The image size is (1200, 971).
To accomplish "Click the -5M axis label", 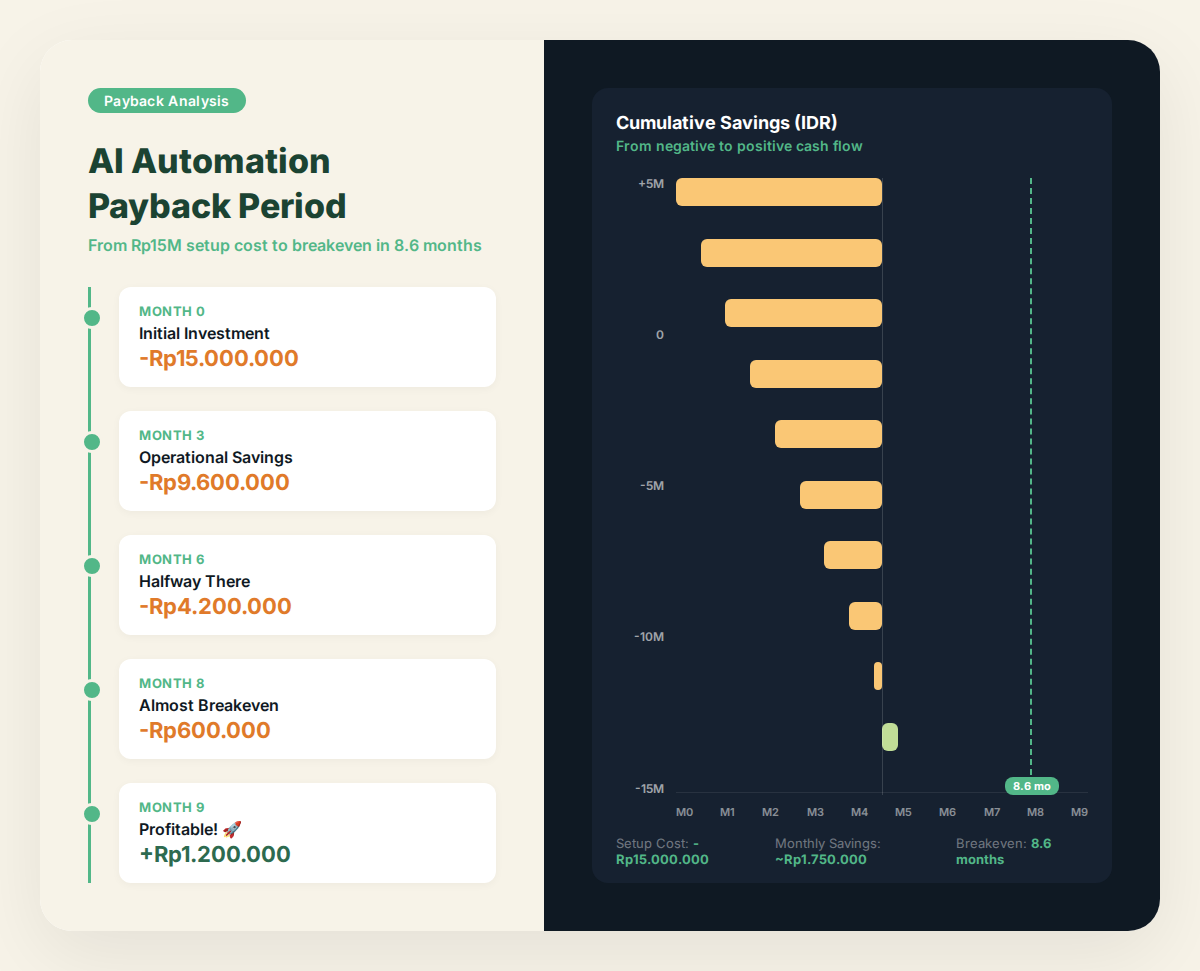I will 652,486.
